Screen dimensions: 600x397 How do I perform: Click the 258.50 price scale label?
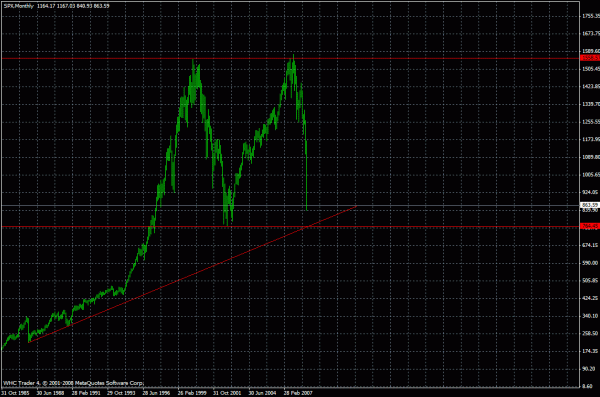point(590,333)
